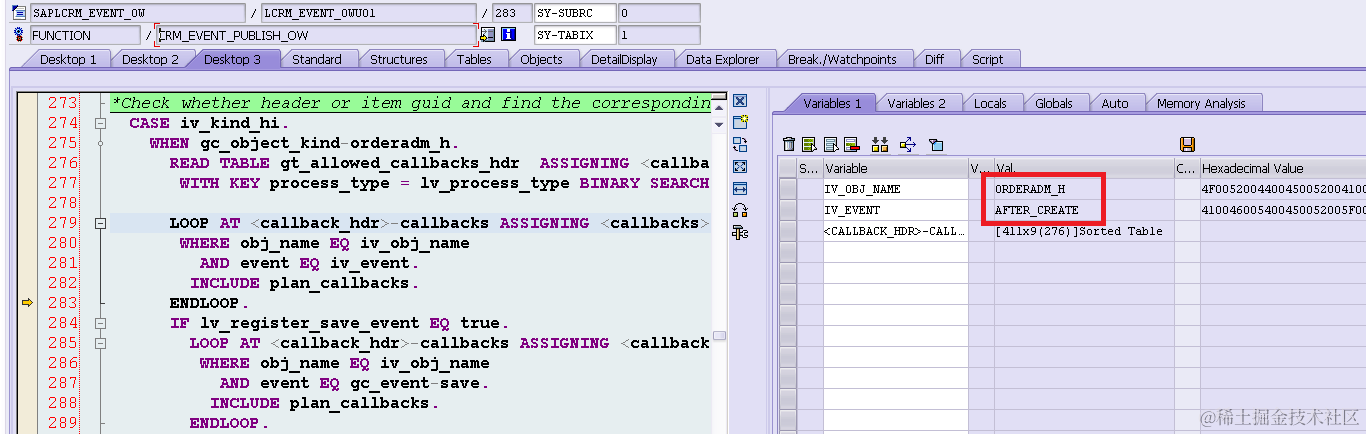Screen dimensions: 1366x434
Task: Click the blue arrows transfer icon
Action: (908, 145)
